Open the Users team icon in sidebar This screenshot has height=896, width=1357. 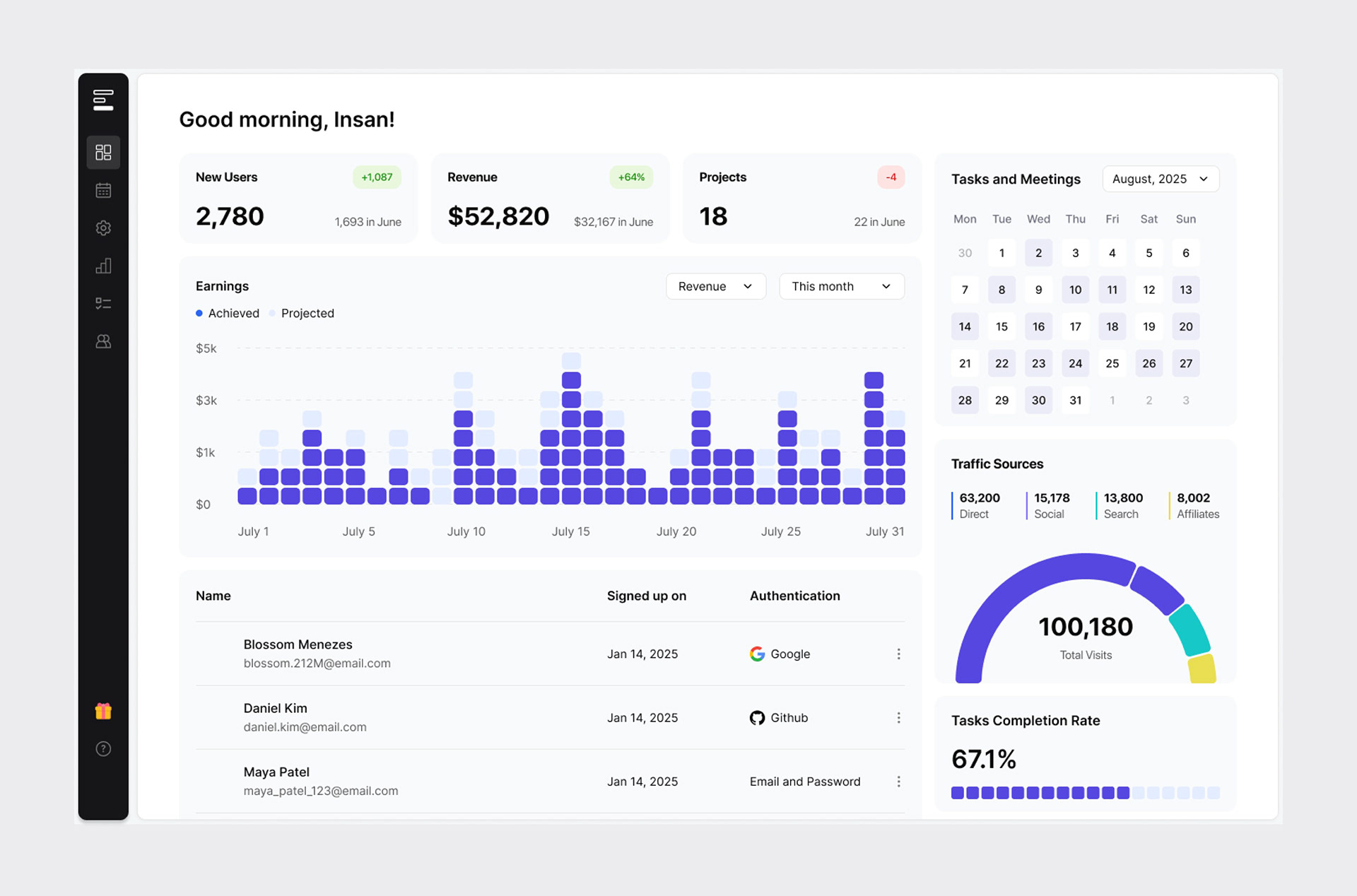103,341
